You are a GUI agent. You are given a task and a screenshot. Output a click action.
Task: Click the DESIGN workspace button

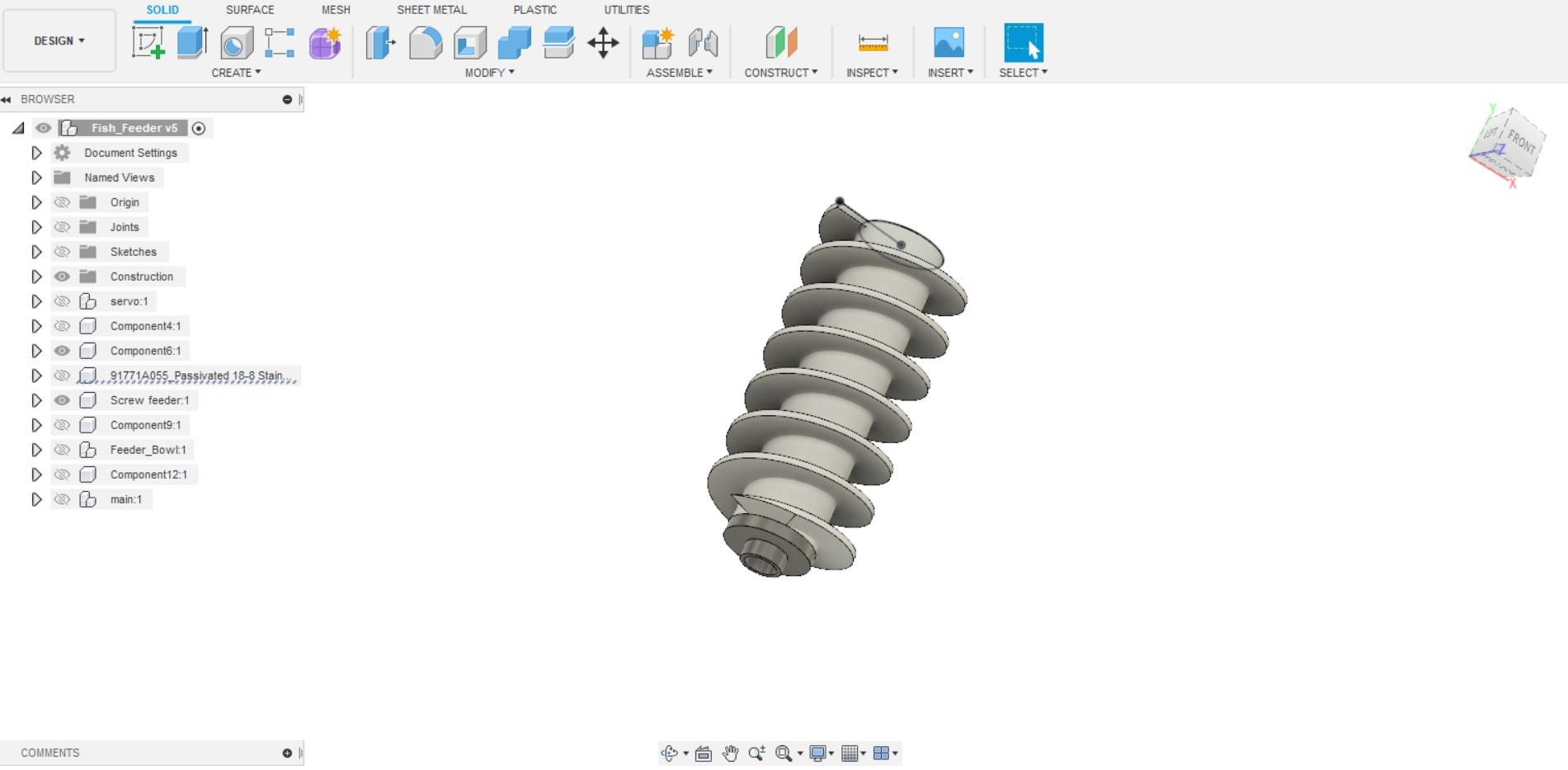pyautogui.click(x=59, y=40)
